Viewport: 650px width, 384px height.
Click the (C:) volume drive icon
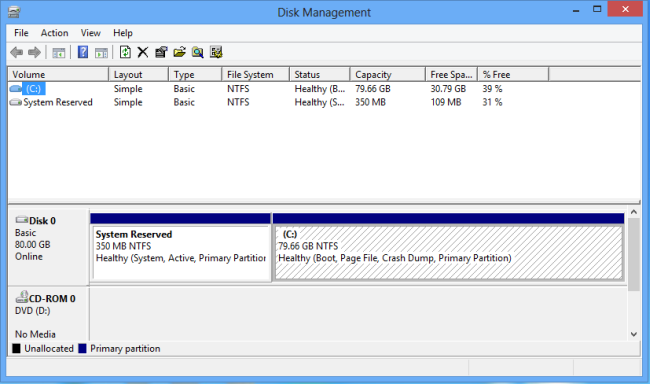16,88
